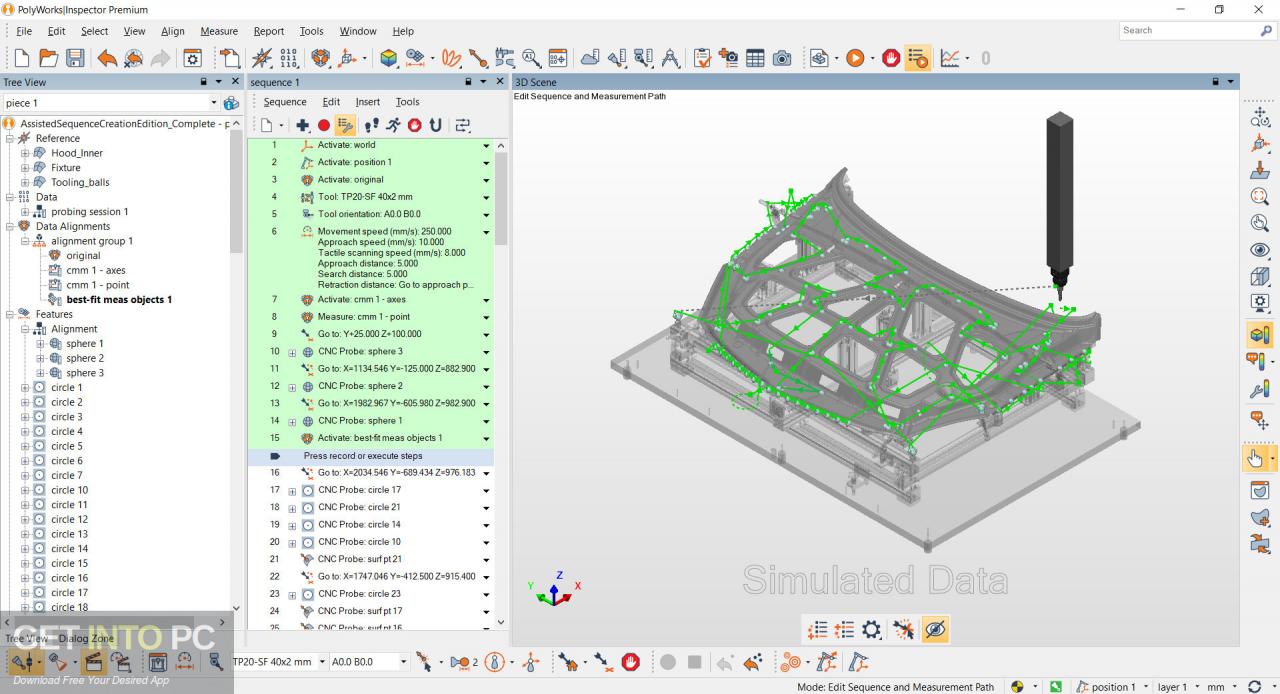Click the red stop-hand icon in top toolbar

891,59
